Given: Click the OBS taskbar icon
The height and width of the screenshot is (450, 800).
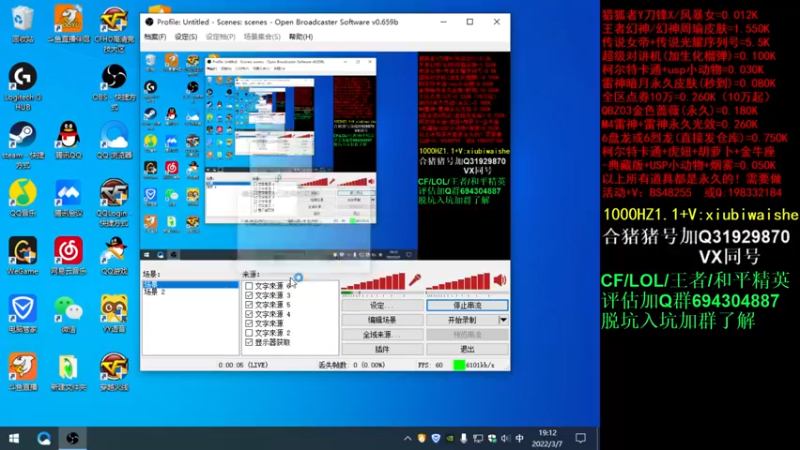Looking at the screenshot, I should 72,438.
